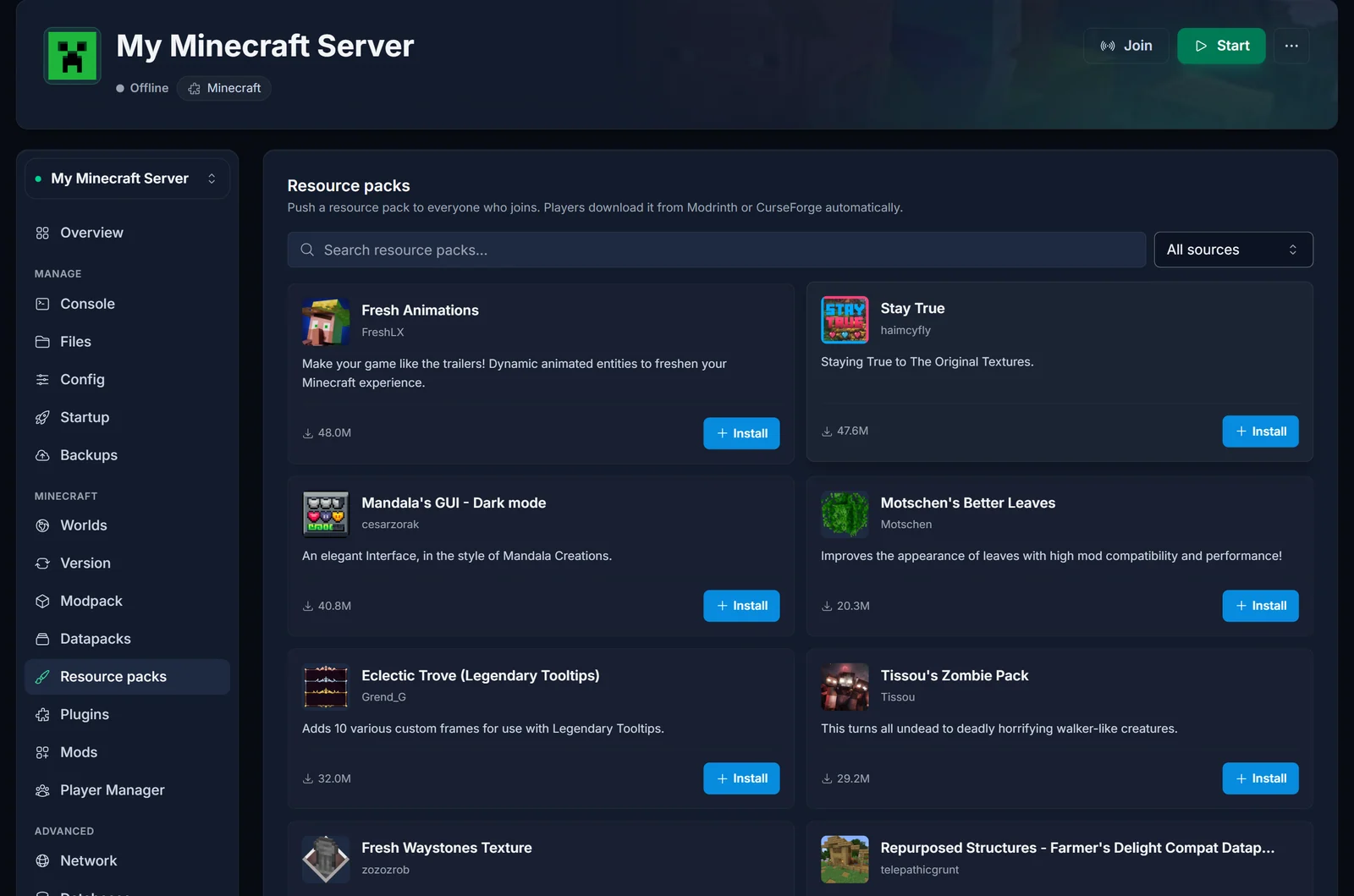The image size is (1354, 896).
Task: Click the Datapacks archive icon
Action: click(42, 639)
